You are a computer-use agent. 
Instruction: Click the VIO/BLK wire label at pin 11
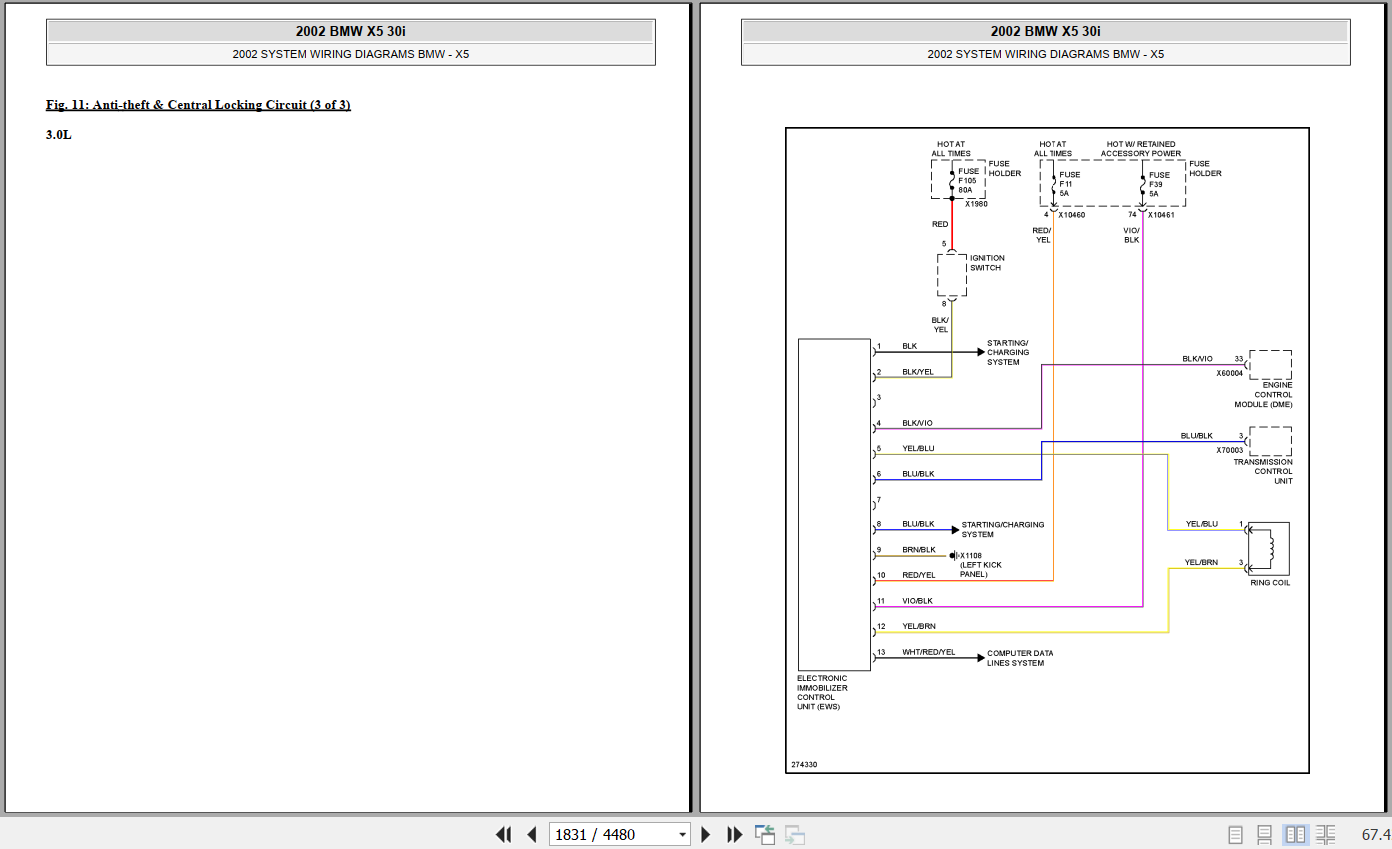pos(917,601)
